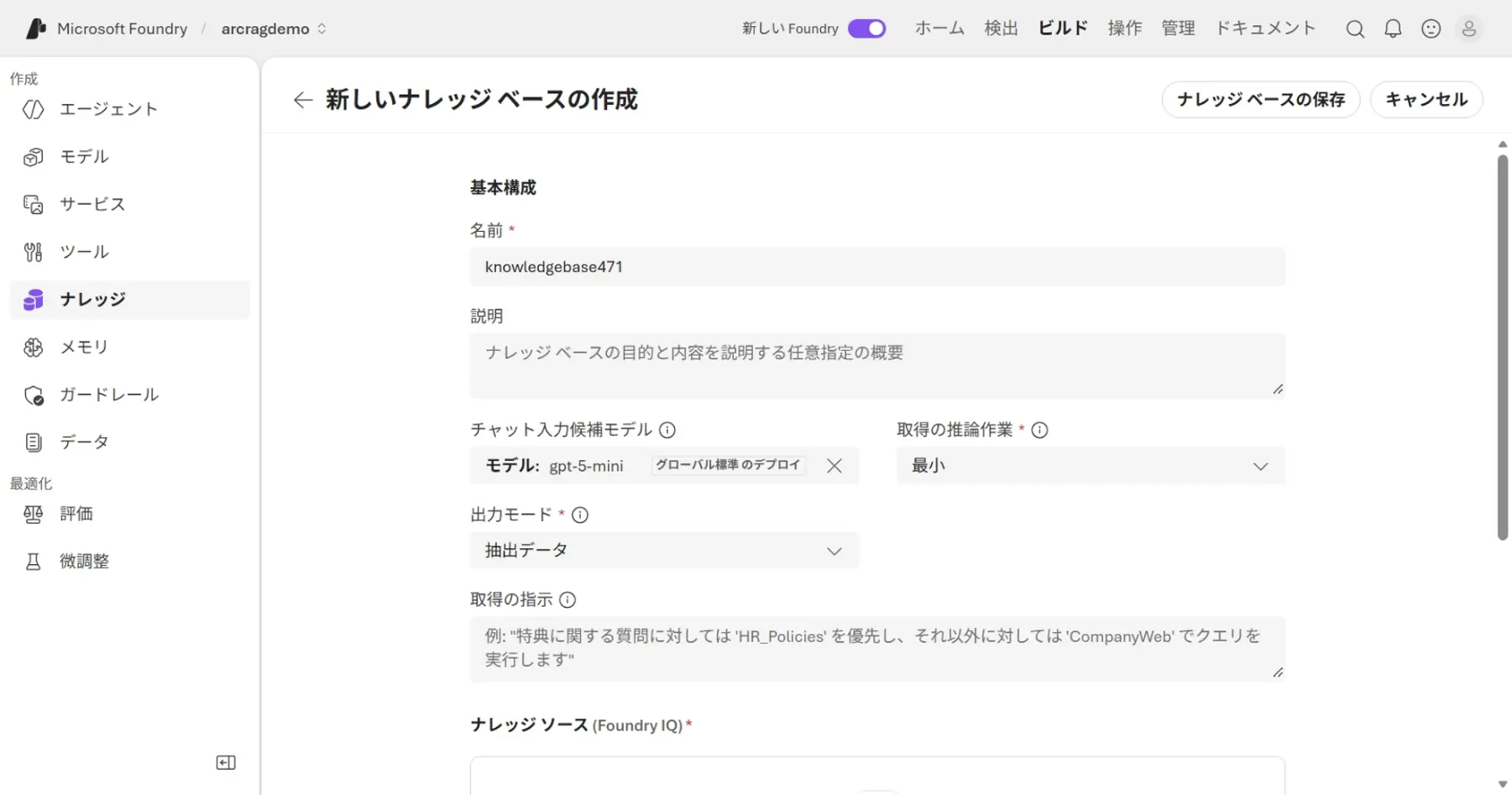The width and height of the screenshot is (1512, 795).
Task: Show info for 出力モード
Action: 580,515
